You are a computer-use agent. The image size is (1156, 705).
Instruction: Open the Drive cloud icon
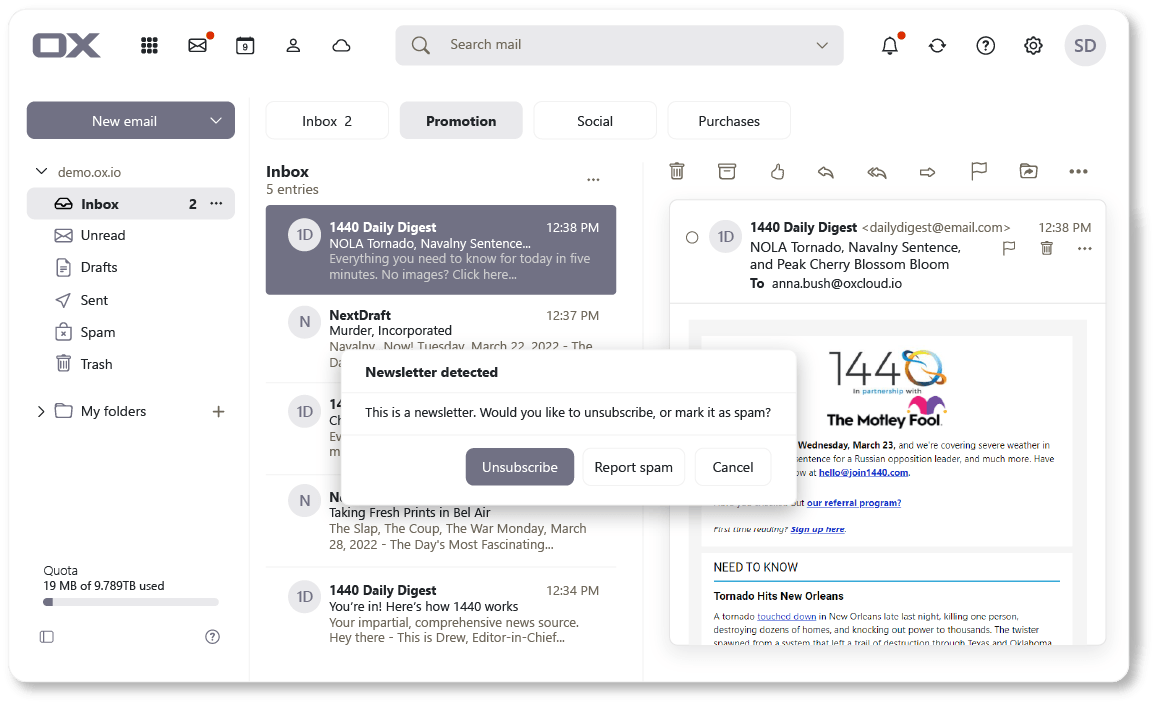coord(341,46)
